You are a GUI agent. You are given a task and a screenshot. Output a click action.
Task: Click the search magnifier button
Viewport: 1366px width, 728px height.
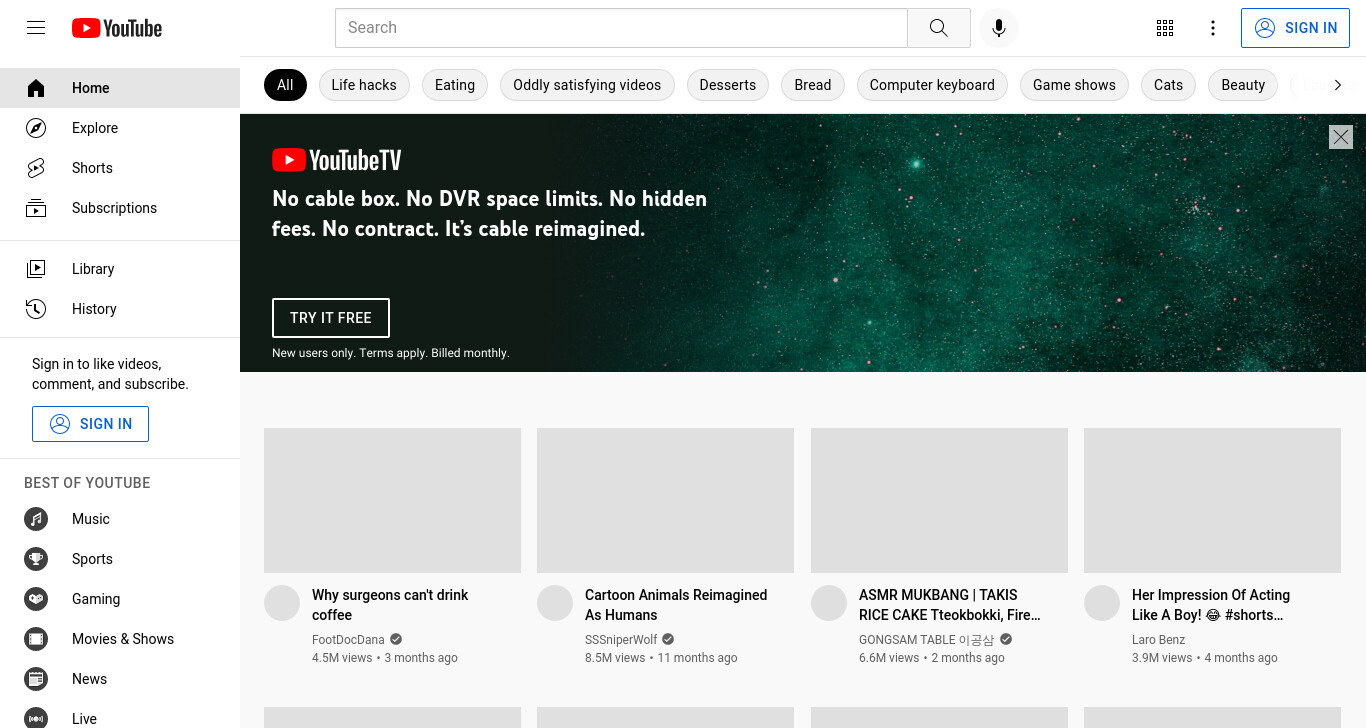[938, 28]
